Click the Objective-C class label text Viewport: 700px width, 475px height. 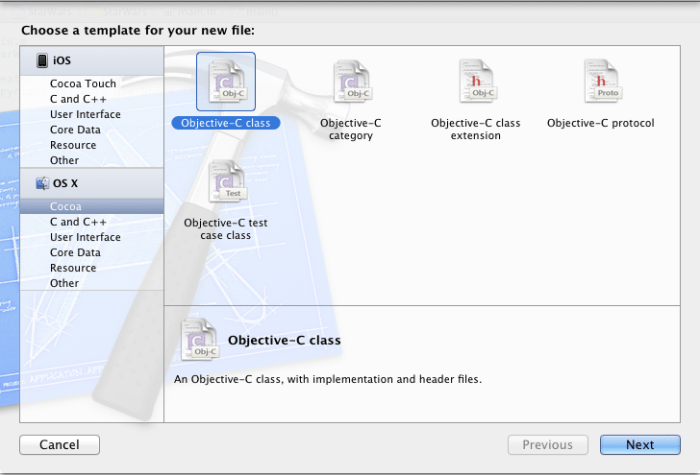pos(225,123)
